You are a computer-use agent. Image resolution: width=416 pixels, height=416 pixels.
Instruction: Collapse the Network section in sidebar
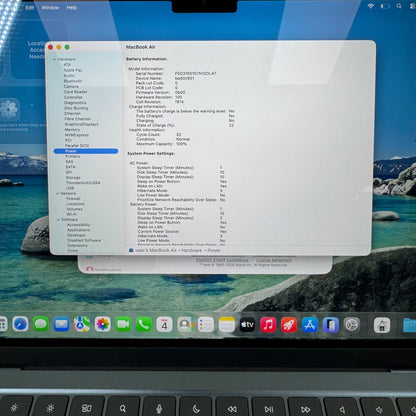[x=58, y=193]
